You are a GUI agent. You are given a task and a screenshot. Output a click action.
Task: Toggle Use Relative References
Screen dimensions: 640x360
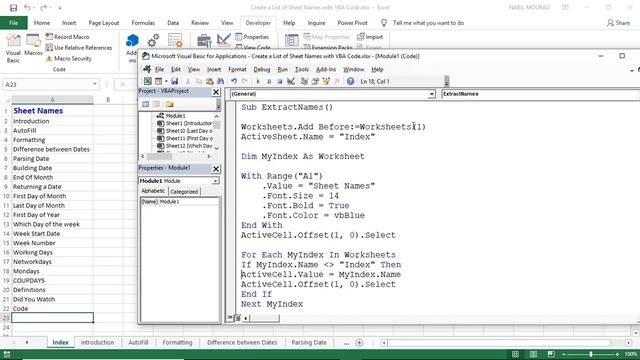pos(78,48)
